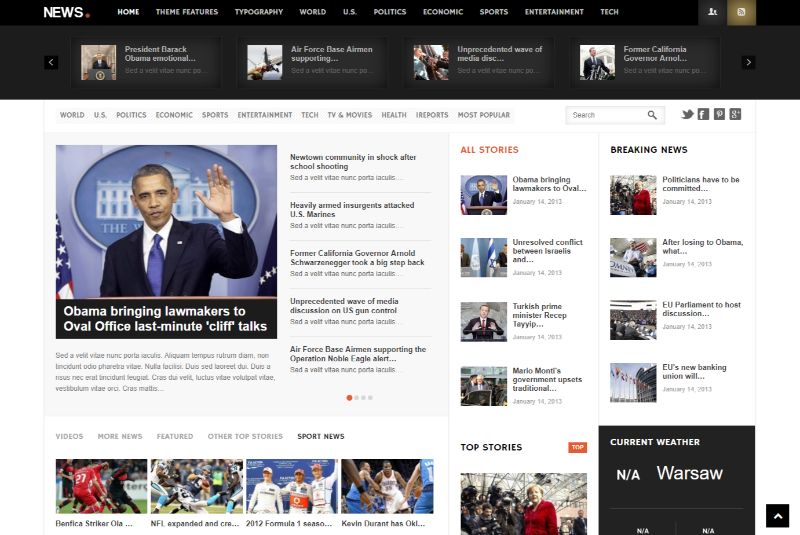The width and height of the screenshot is (800, 535).
Task: Open the Twitter icon
Action: (x=687, y=114)
